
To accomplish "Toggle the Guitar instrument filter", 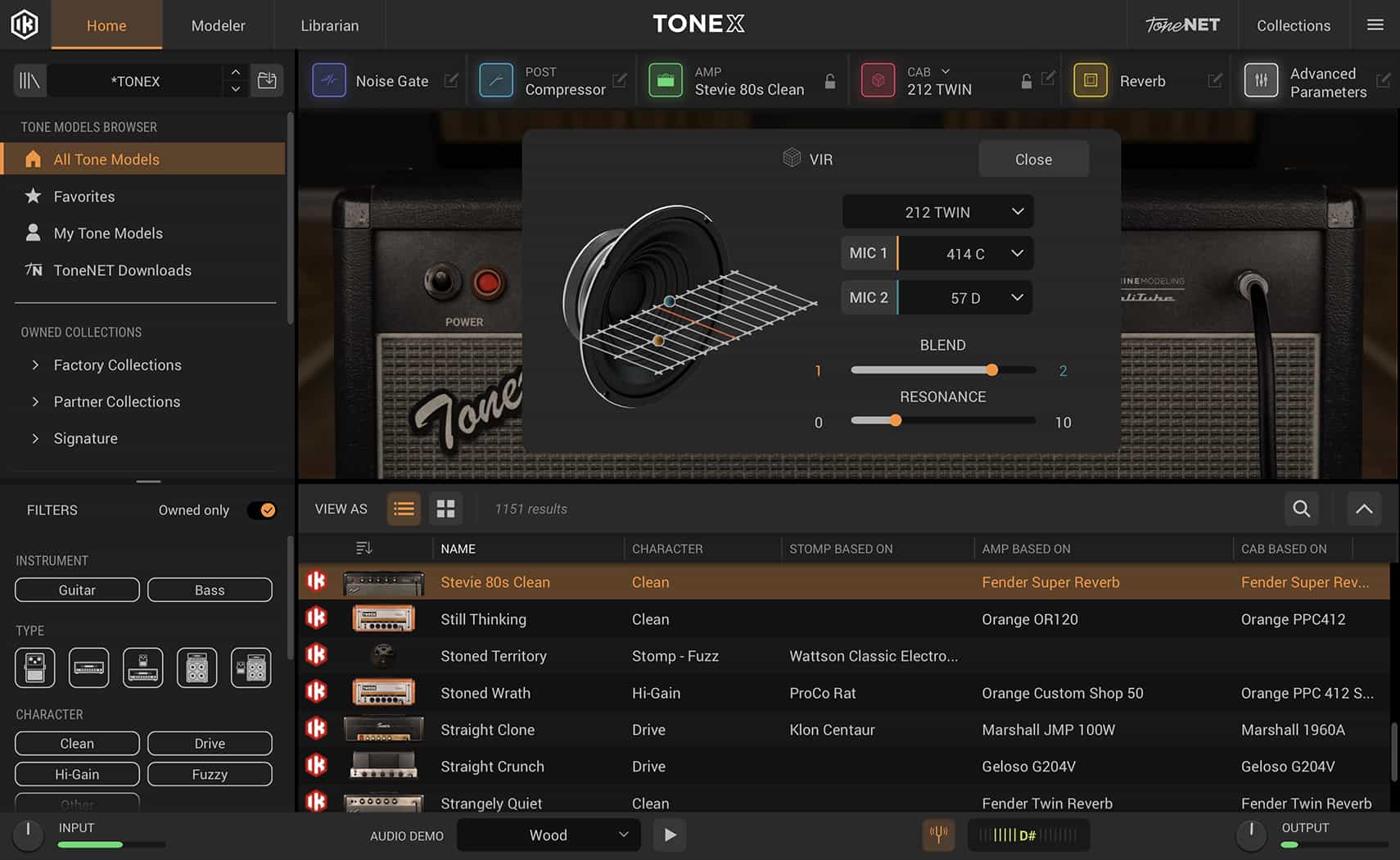I will click(x=77, y=590).
